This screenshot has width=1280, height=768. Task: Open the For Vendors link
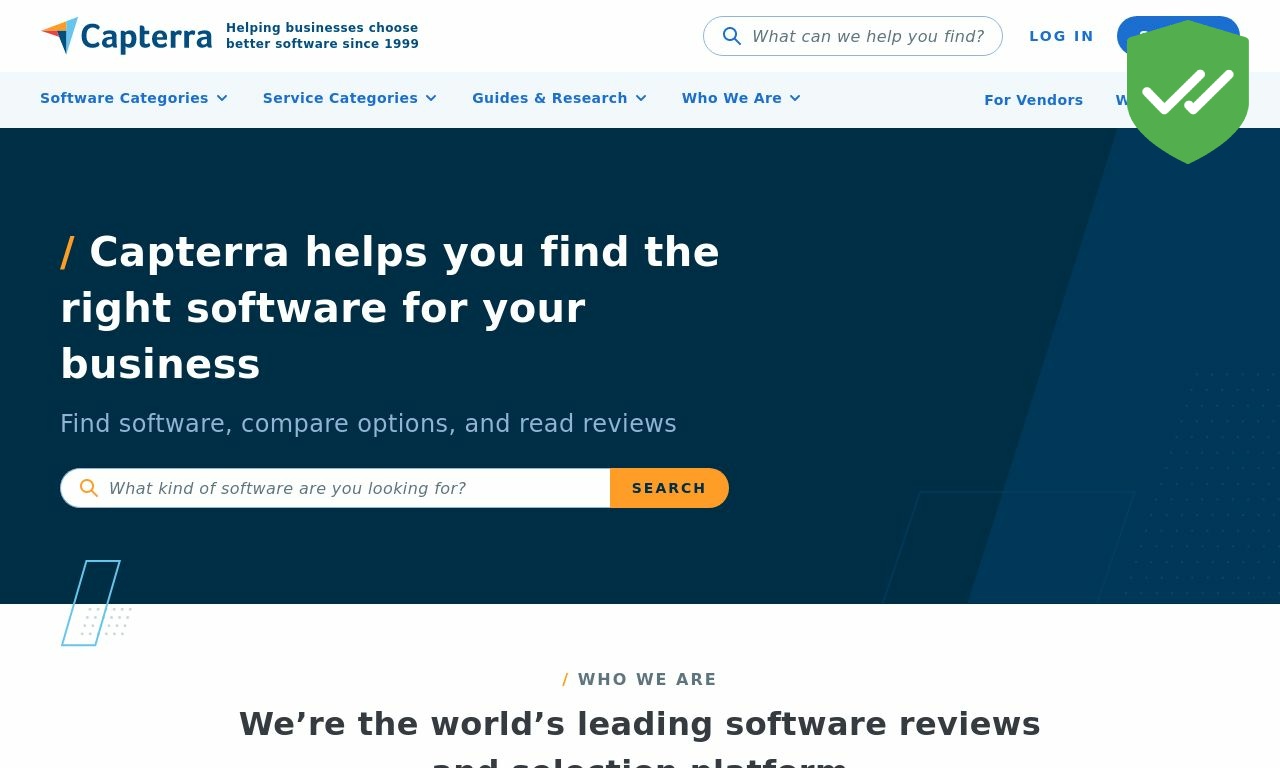1033,100
